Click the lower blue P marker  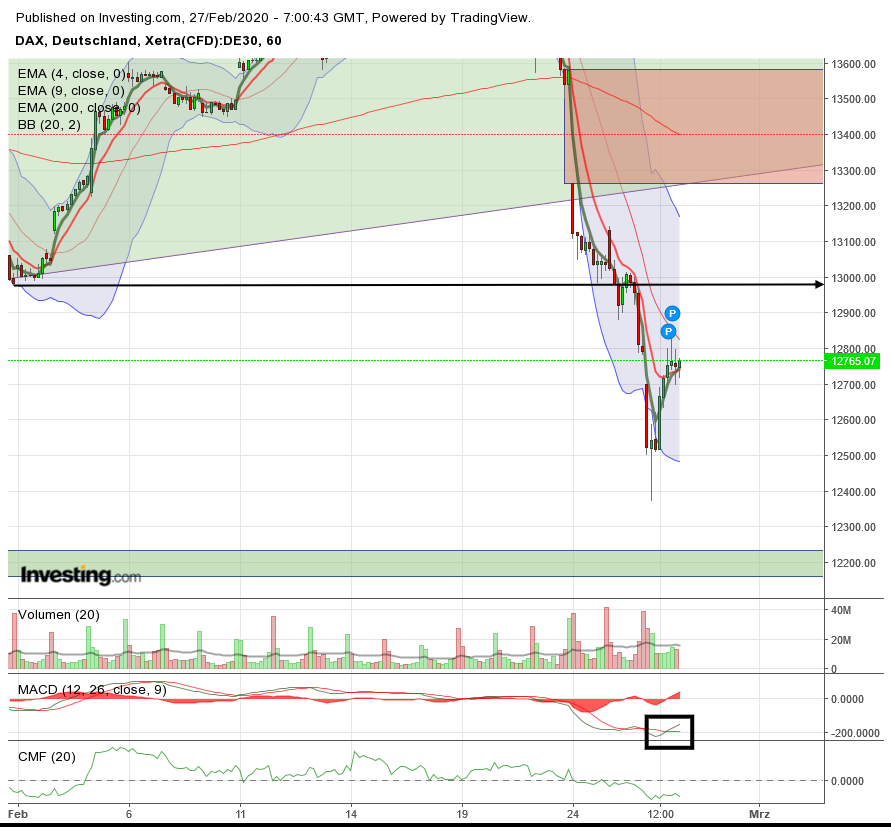tap(668, 331)
